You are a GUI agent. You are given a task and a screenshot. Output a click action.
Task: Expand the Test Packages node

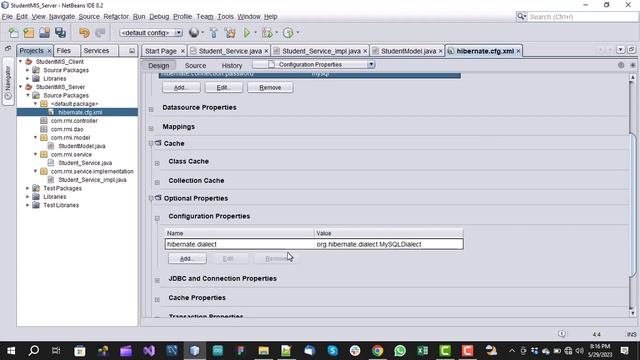(x=28, y=188)
